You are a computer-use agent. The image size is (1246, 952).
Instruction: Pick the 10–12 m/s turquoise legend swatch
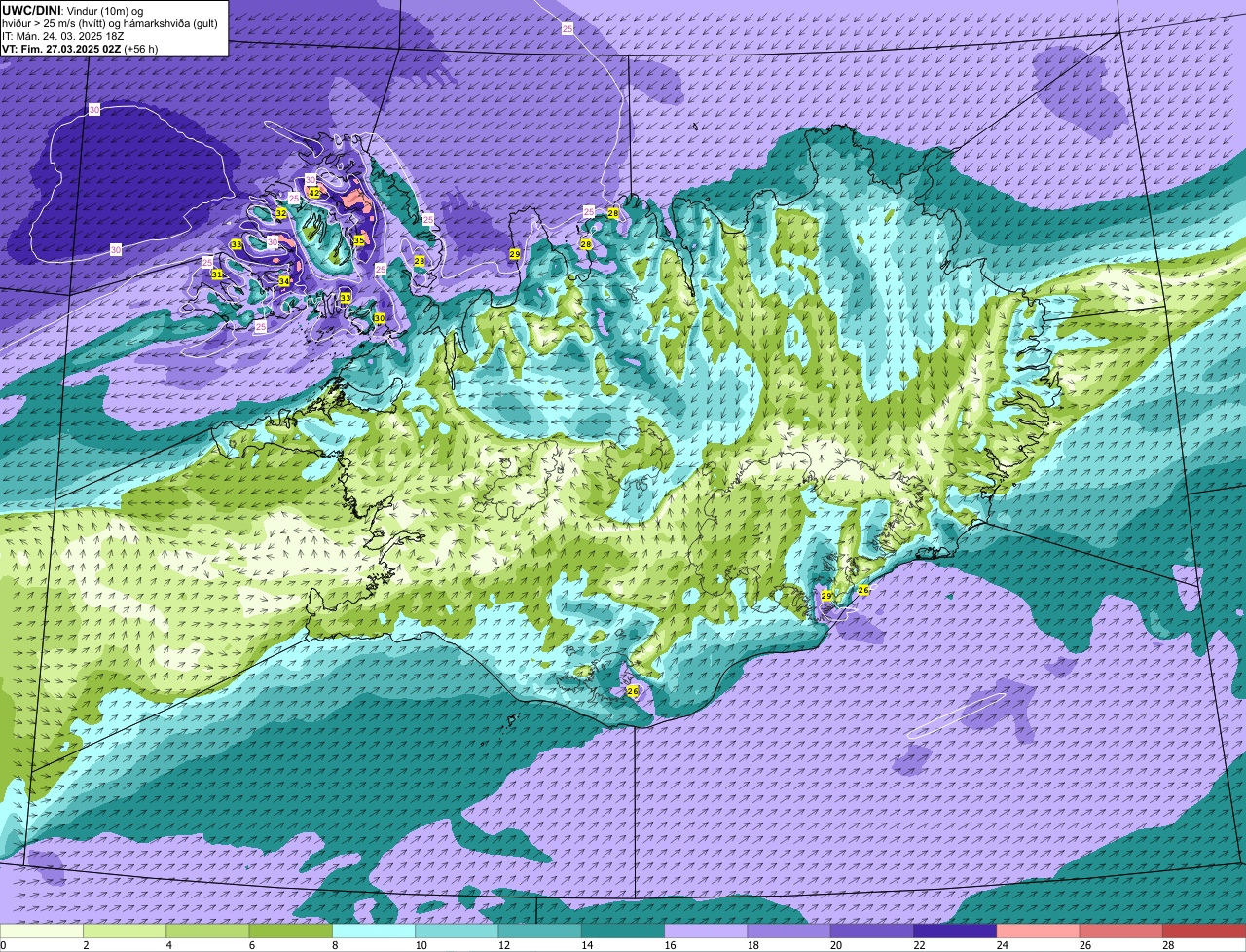coord(457,931)
